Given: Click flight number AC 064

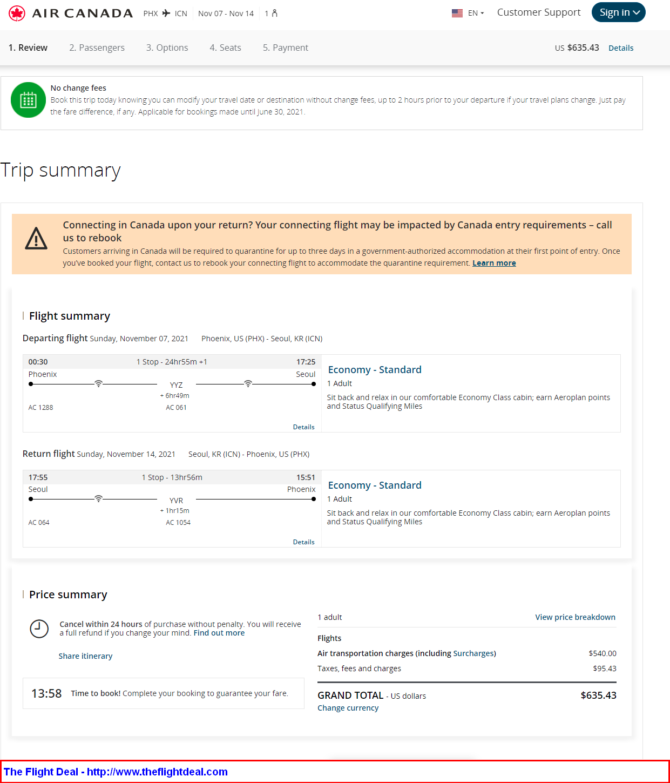Looking at the screenshot, I should coord(39,522).
